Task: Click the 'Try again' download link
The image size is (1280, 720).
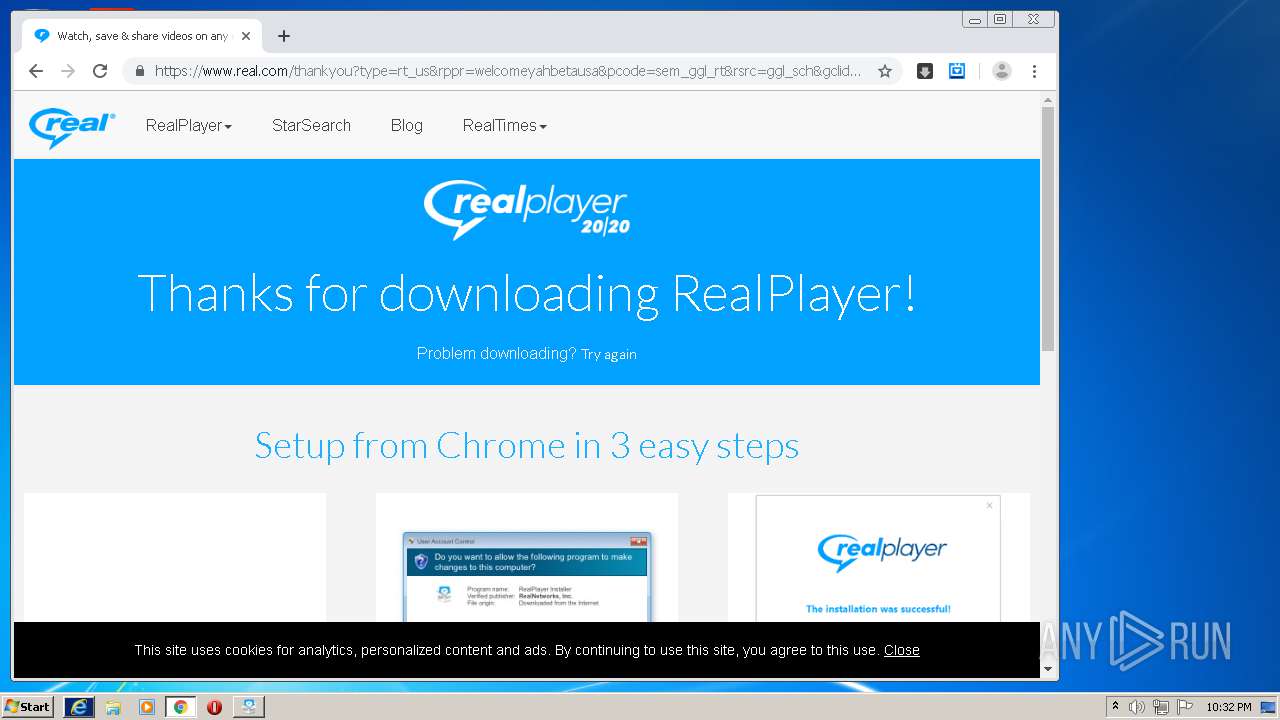Action: 609,354
